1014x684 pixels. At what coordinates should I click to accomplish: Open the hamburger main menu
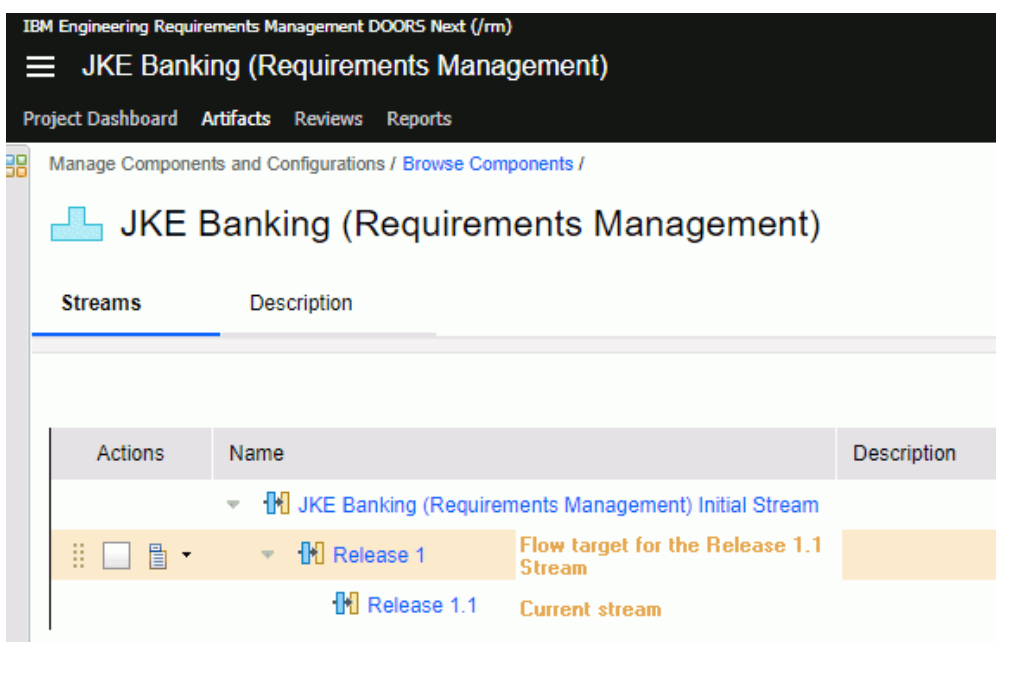40,67
